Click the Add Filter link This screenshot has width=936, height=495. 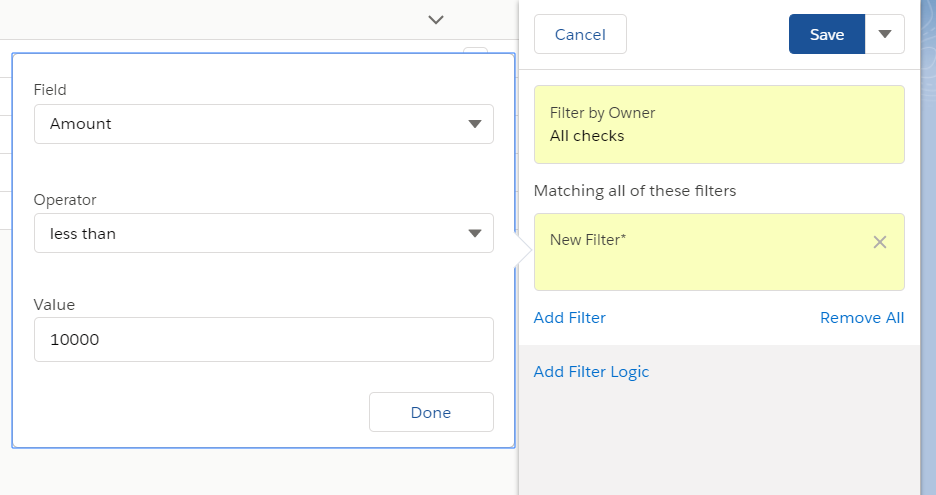coord(569,318)
